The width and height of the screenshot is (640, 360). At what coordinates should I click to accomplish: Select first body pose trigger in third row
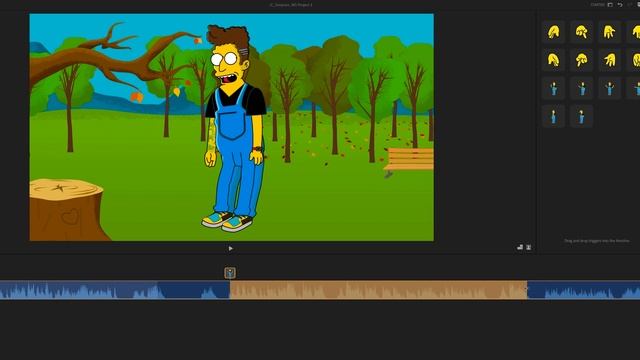[553, 88]
